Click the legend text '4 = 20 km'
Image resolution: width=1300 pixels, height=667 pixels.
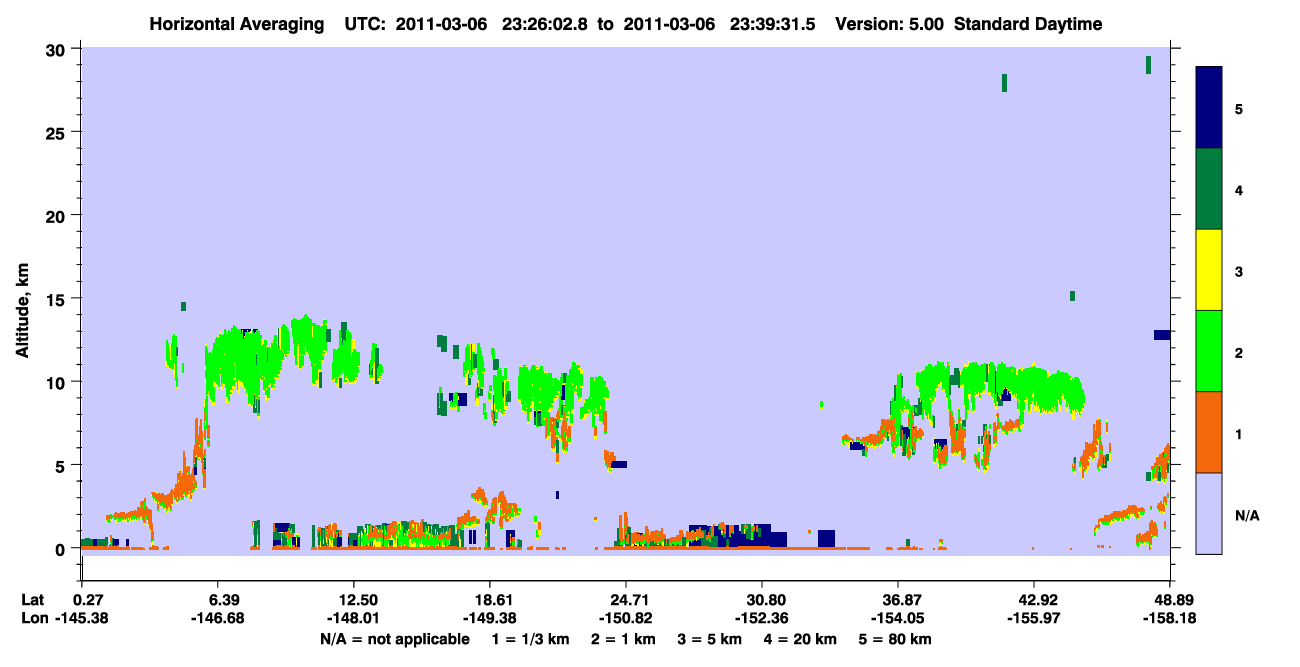point(800,639)
